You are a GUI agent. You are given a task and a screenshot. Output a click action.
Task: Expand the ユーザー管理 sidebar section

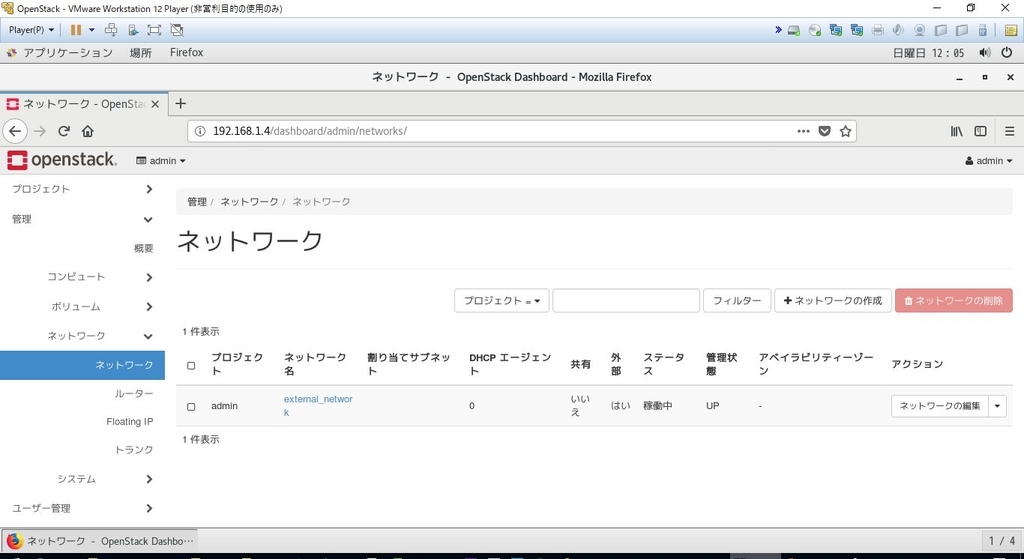(x=82, y=508)
